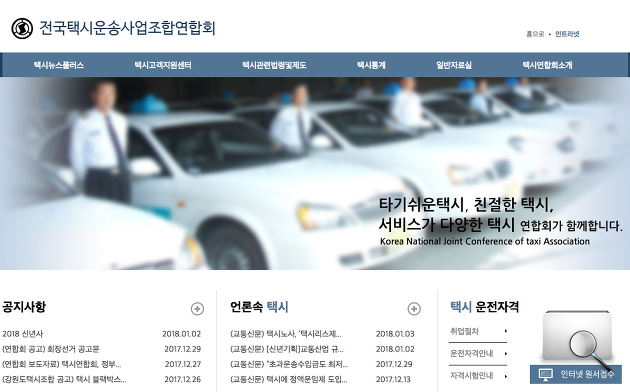
Task: Open the 택시뉴스플러스 menu
Action: coord(59,65)
